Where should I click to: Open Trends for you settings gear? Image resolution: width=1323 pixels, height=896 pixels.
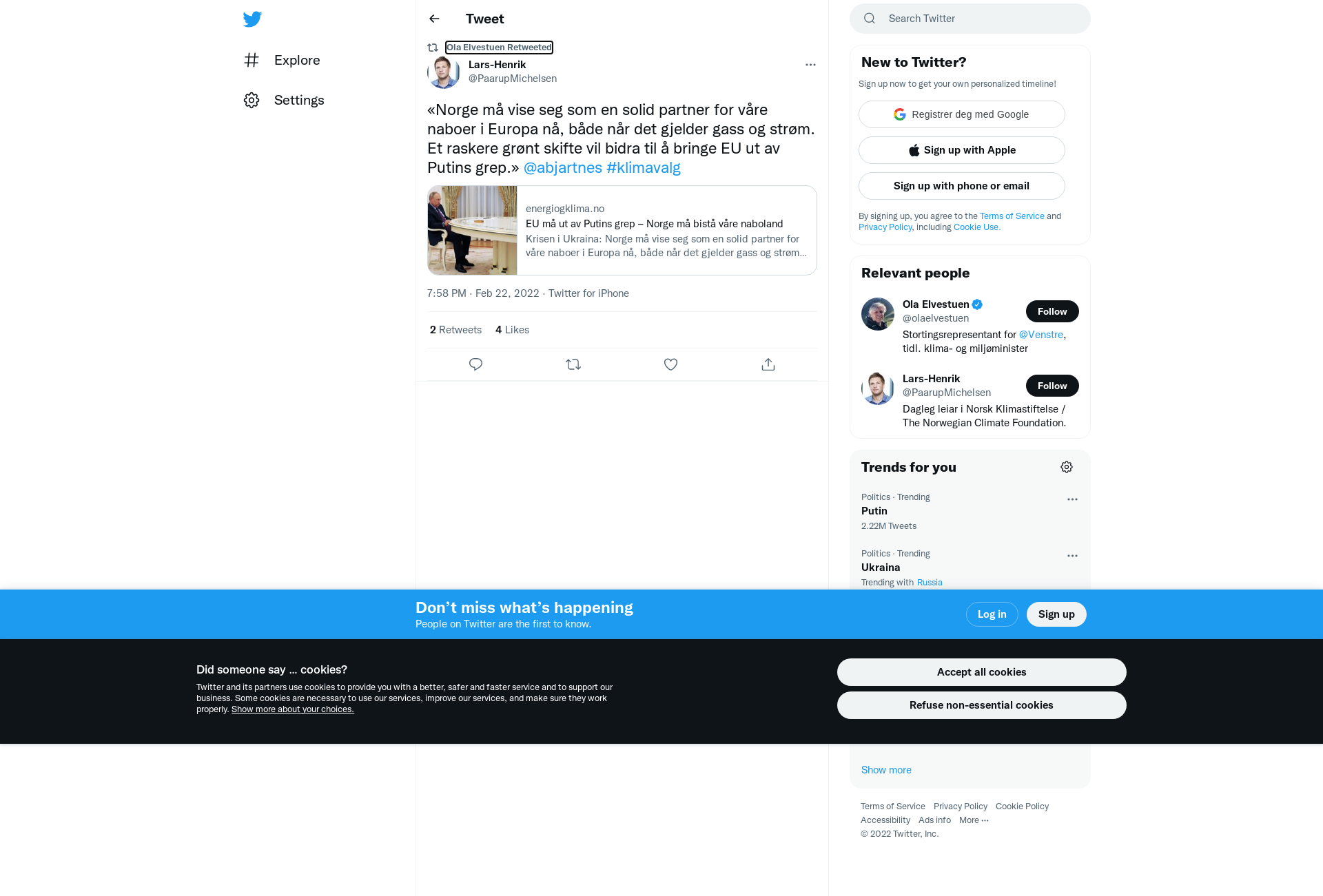coord(1067,467)
